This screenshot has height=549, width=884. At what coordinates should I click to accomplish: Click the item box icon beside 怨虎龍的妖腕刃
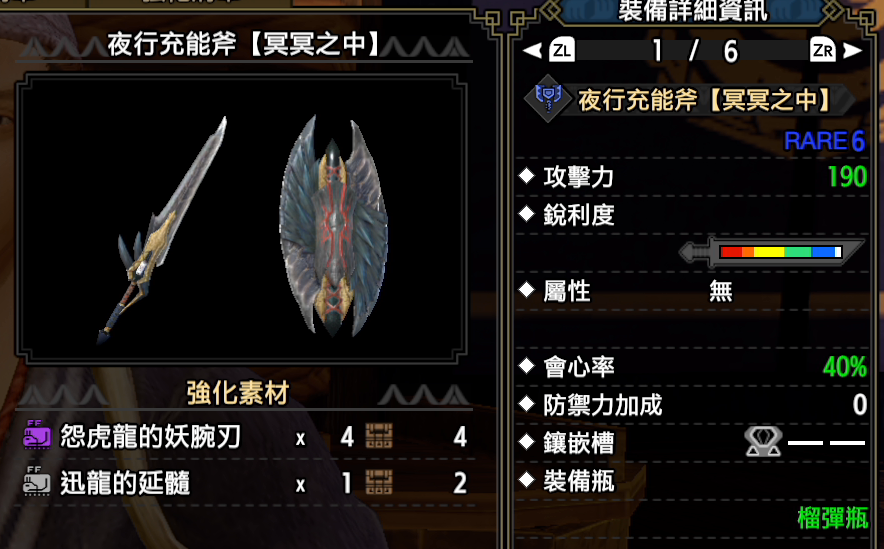[379, 436]
